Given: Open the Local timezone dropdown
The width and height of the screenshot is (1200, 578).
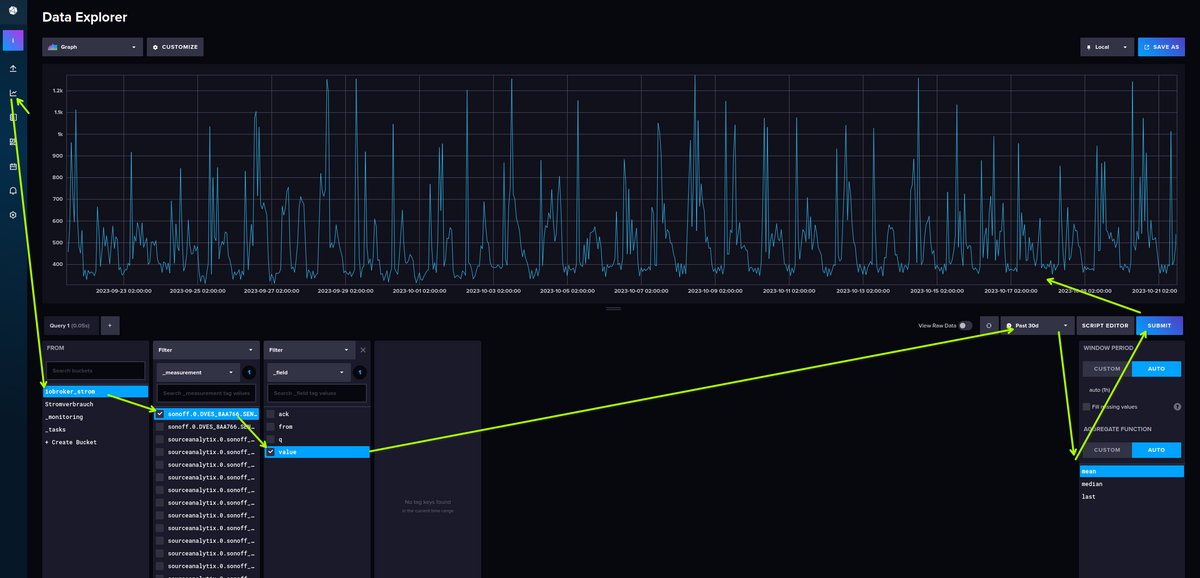Looking at the screenshot, I should 1106,46.
